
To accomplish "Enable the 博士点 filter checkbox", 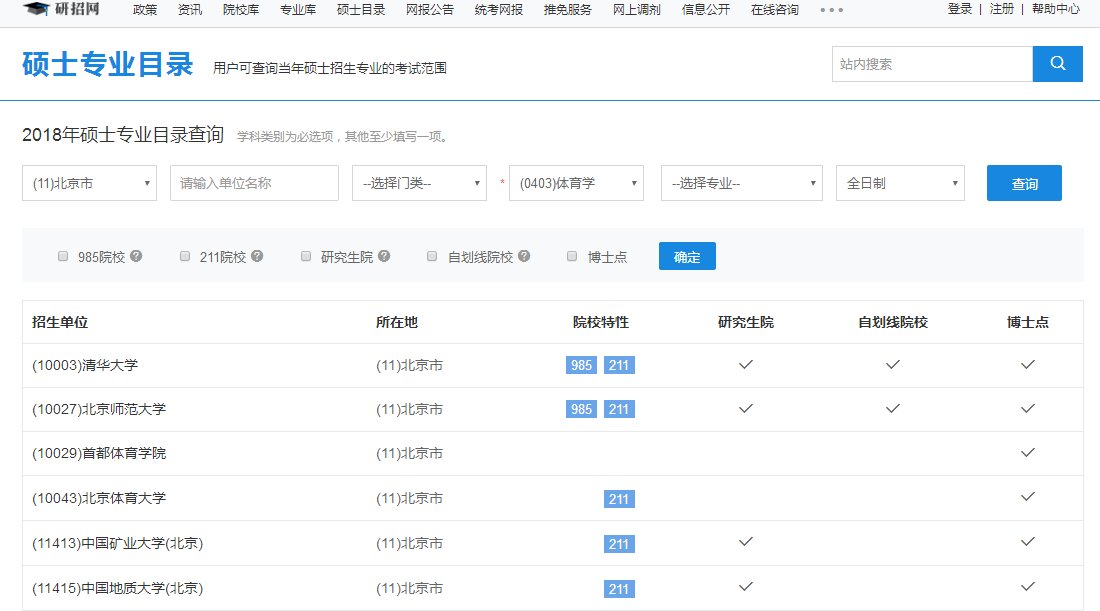I will point(572,256).
